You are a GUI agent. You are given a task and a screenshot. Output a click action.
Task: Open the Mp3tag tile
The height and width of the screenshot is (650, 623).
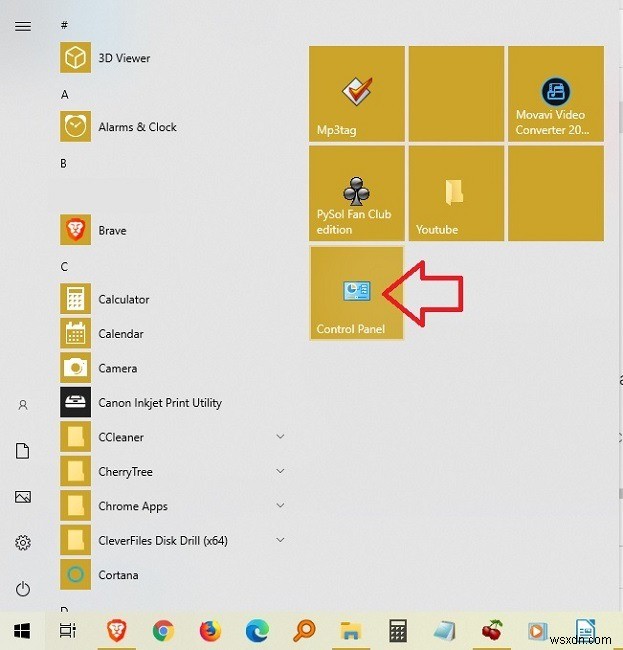[356, 94]
